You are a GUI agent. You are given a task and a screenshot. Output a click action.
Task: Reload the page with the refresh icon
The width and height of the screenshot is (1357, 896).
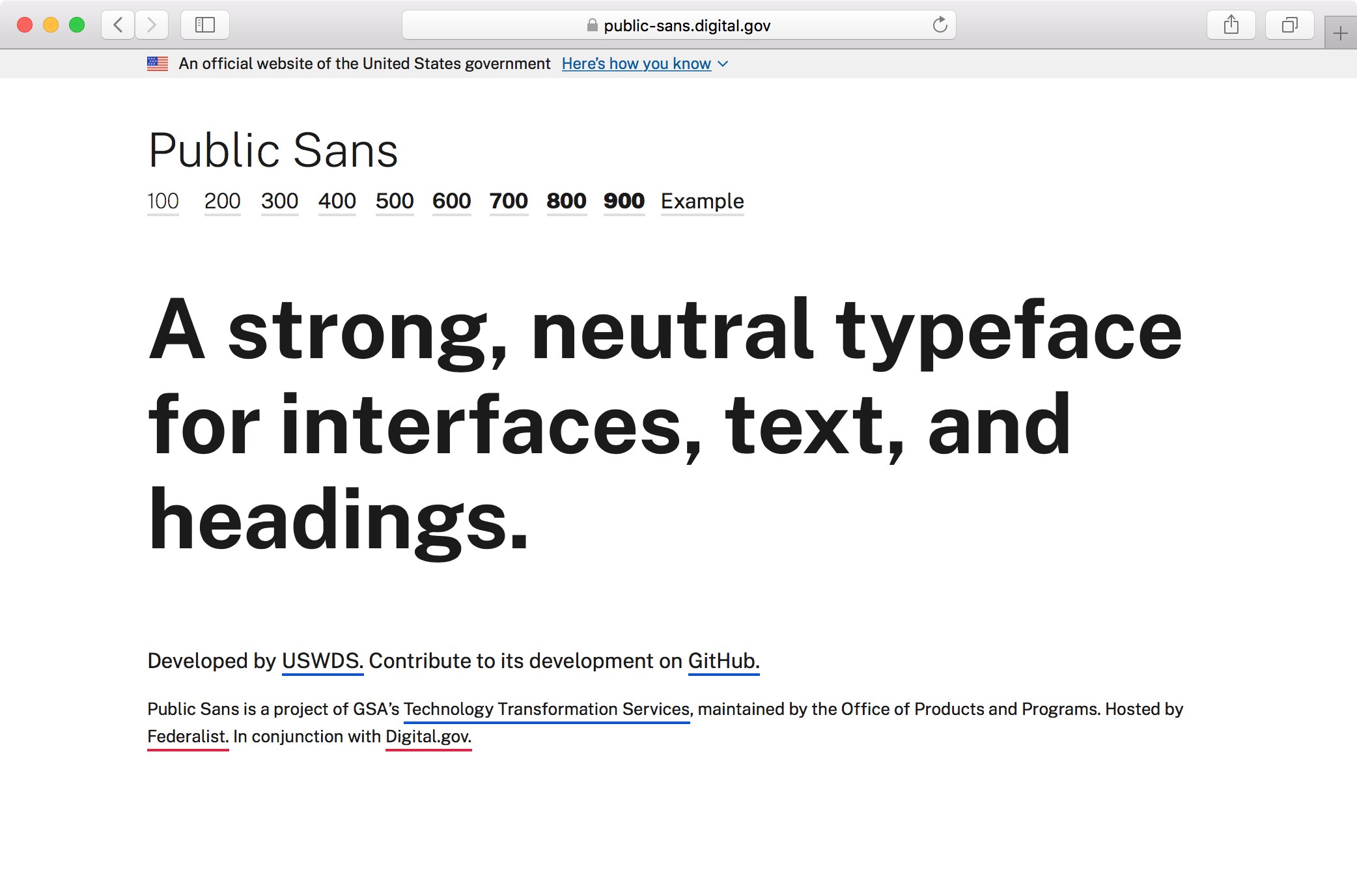click(940, 25)
